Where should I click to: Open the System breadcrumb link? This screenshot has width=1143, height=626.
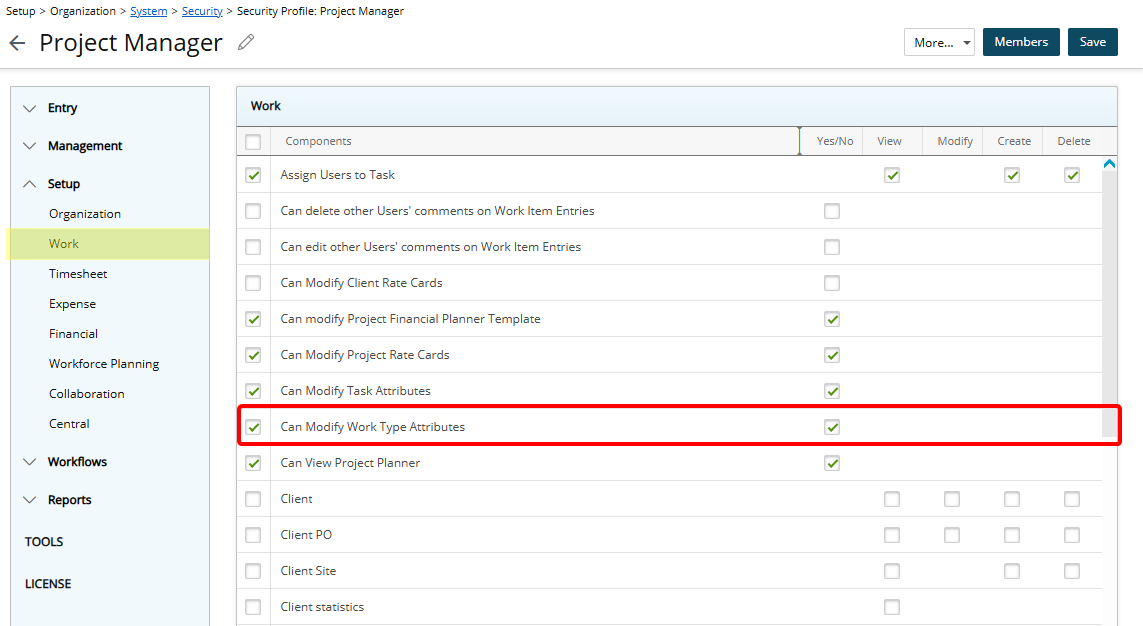148,10
